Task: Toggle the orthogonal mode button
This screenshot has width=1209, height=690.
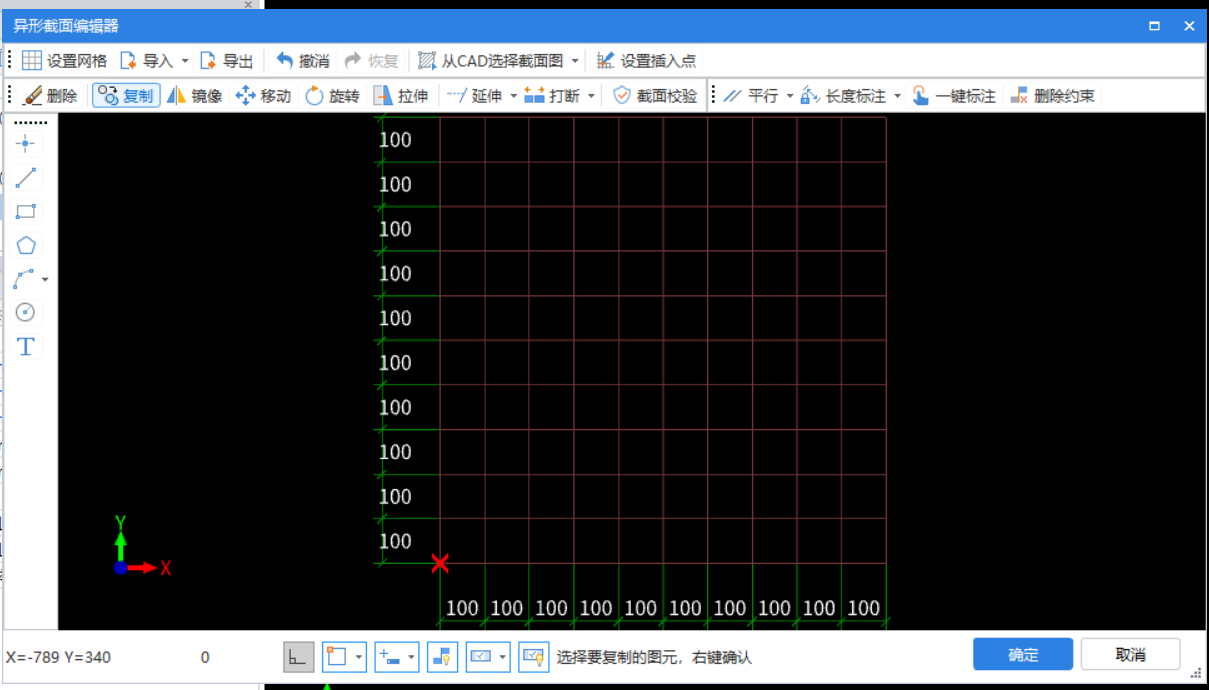Action: (x=299, y=657)
